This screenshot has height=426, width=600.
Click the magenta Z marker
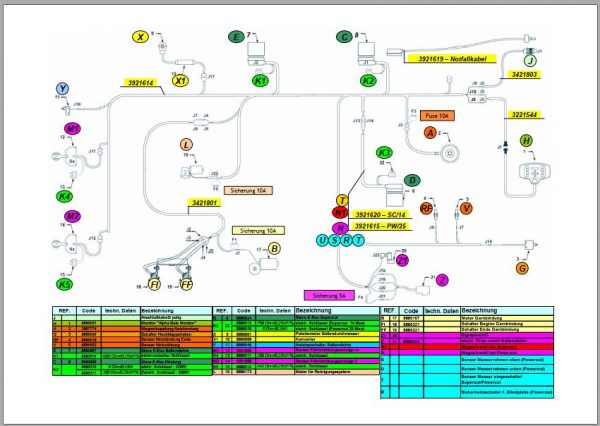coord(442,280)
